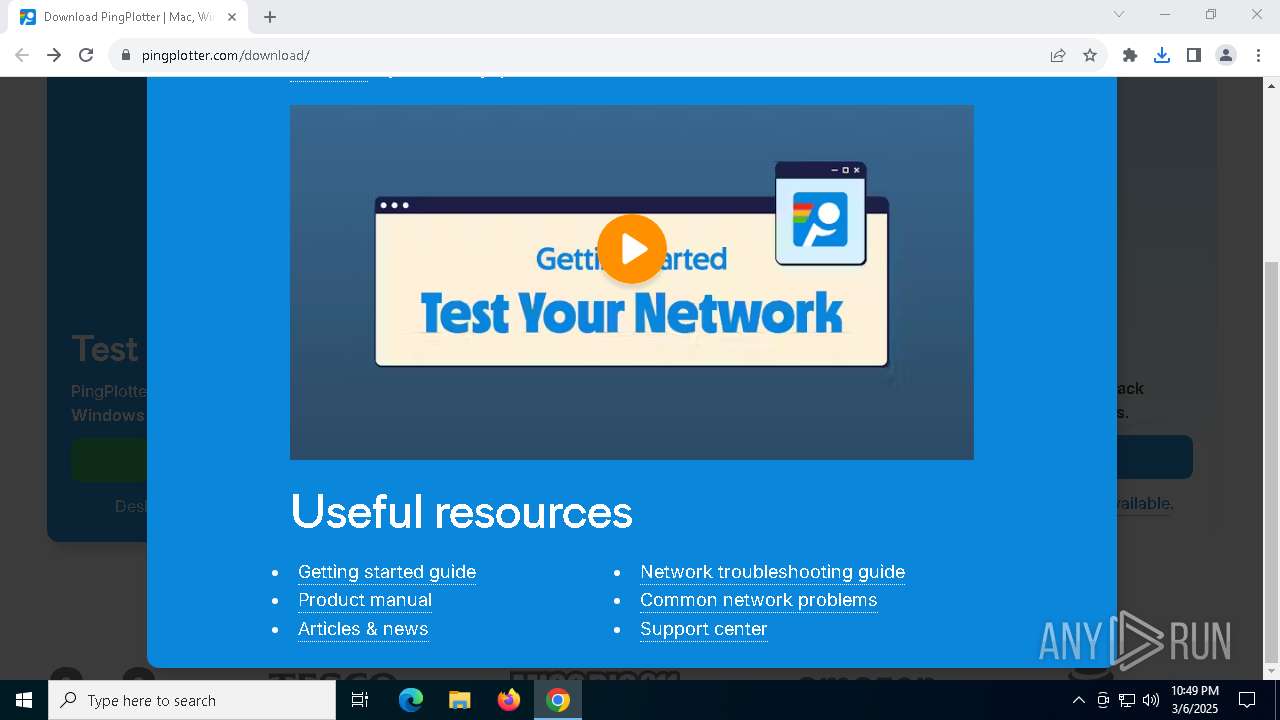Bookmark this page with star icon
This screenshot has height=720, width=1280.
coord(1090,55)
